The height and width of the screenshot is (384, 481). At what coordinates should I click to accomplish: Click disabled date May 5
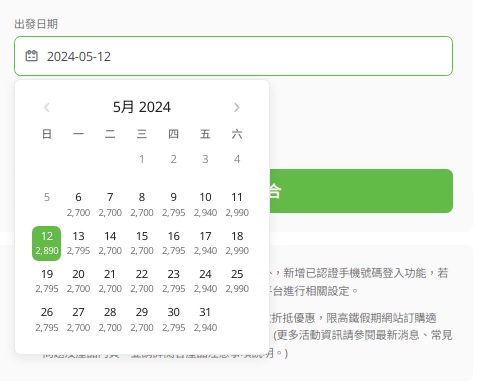point(47,197)
